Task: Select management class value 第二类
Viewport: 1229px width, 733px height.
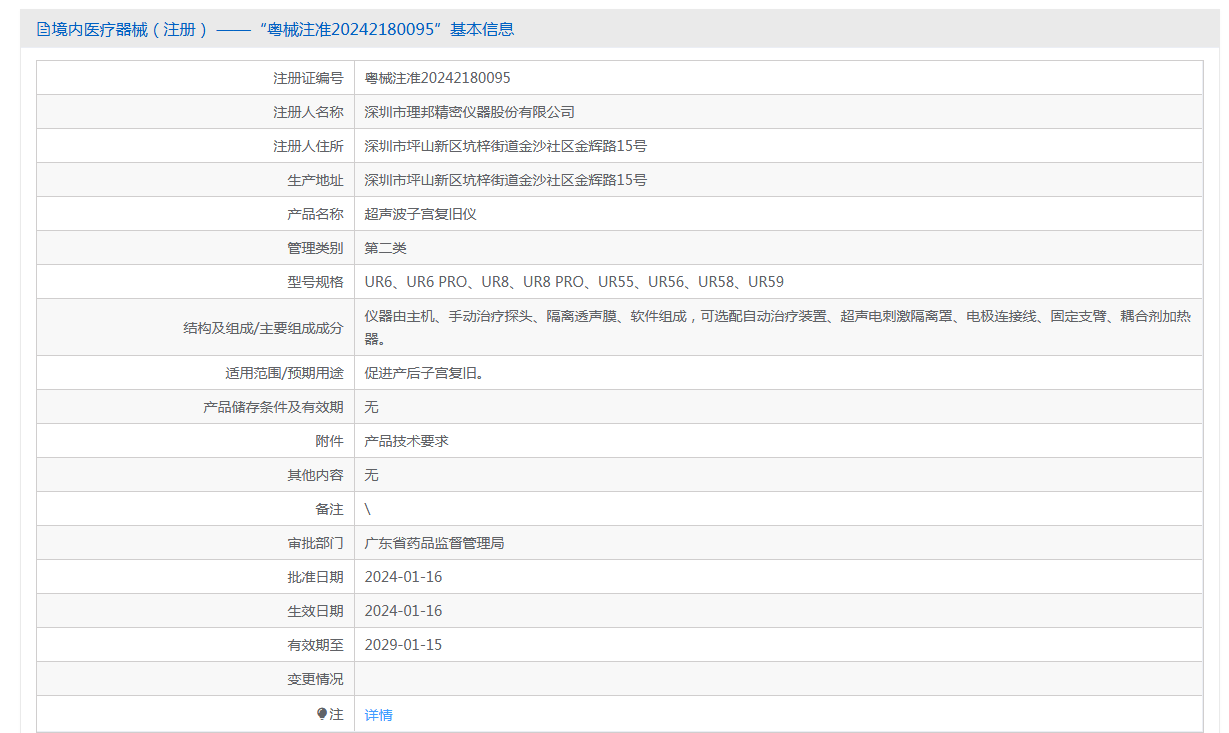Action: [386, 248]
